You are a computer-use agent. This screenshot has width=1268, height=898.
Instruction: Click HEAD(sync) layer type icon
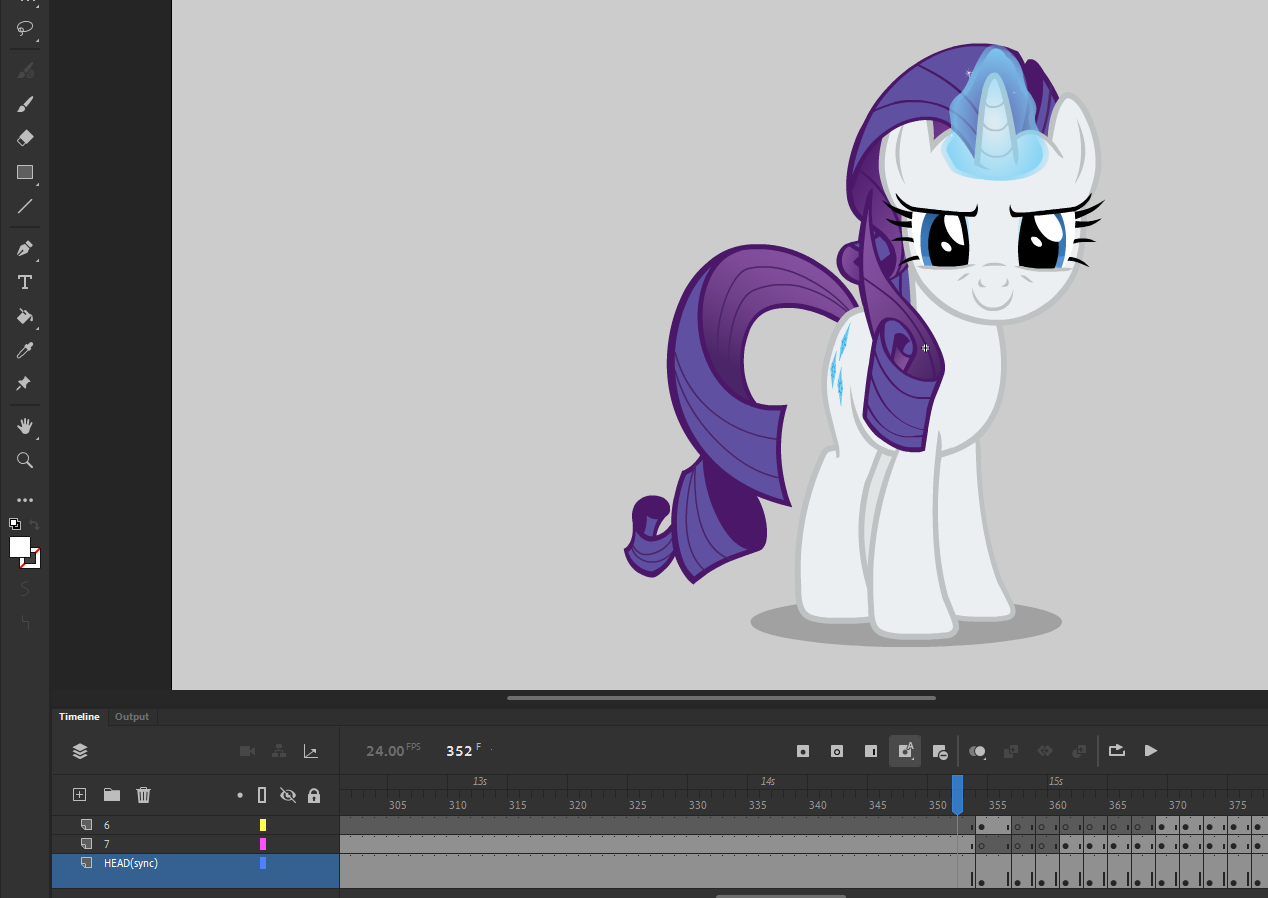click(87, 863)
